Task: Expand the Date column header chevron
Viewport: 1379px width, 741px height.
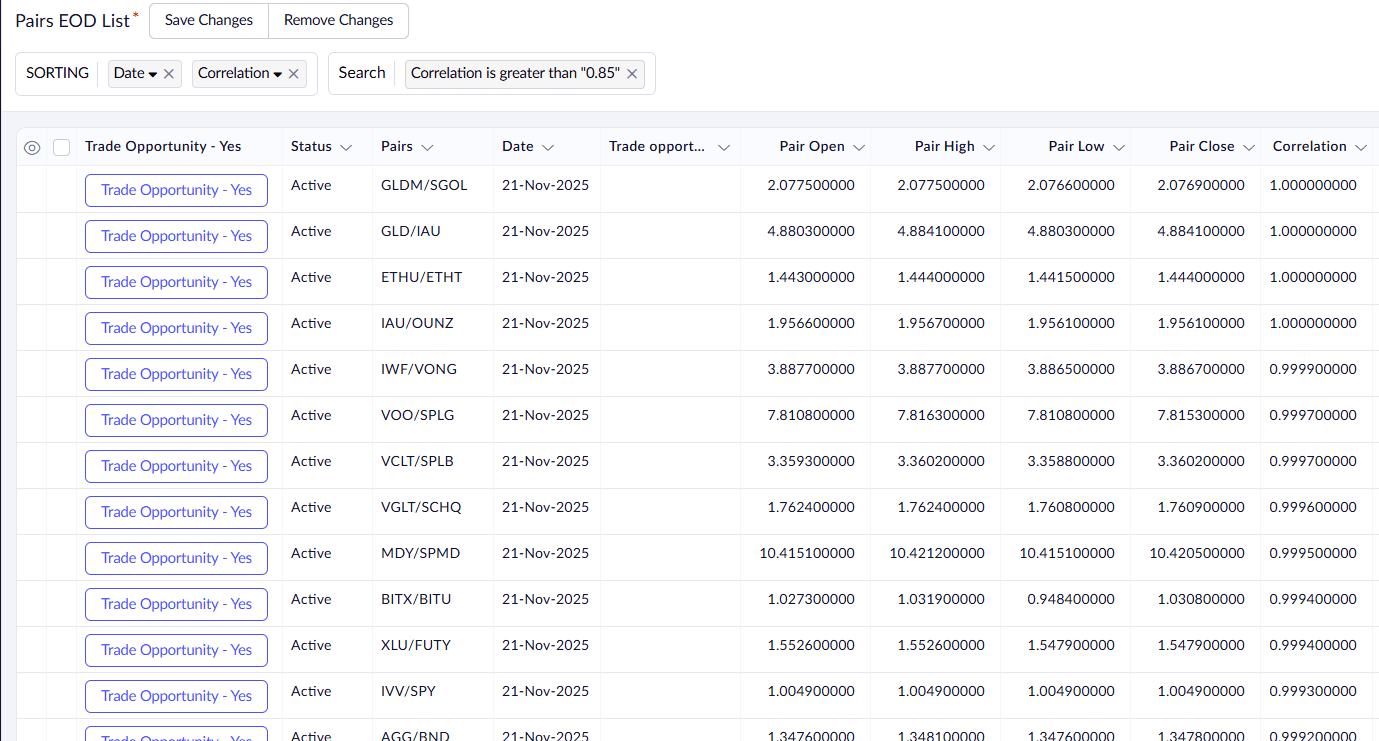Action: 548,147
